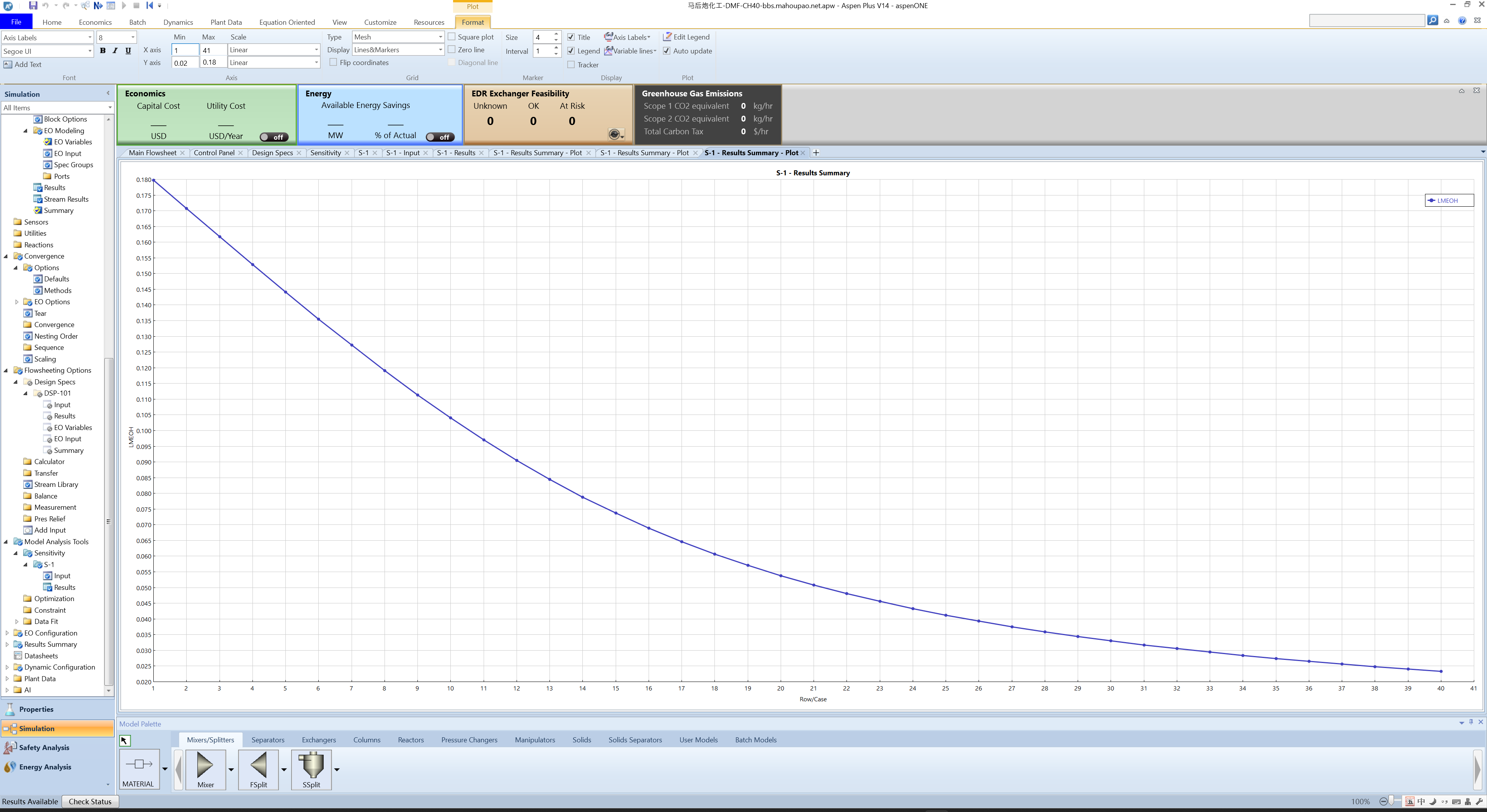
Task: Apply Italic to the axis label font
Action: point(115,51)
